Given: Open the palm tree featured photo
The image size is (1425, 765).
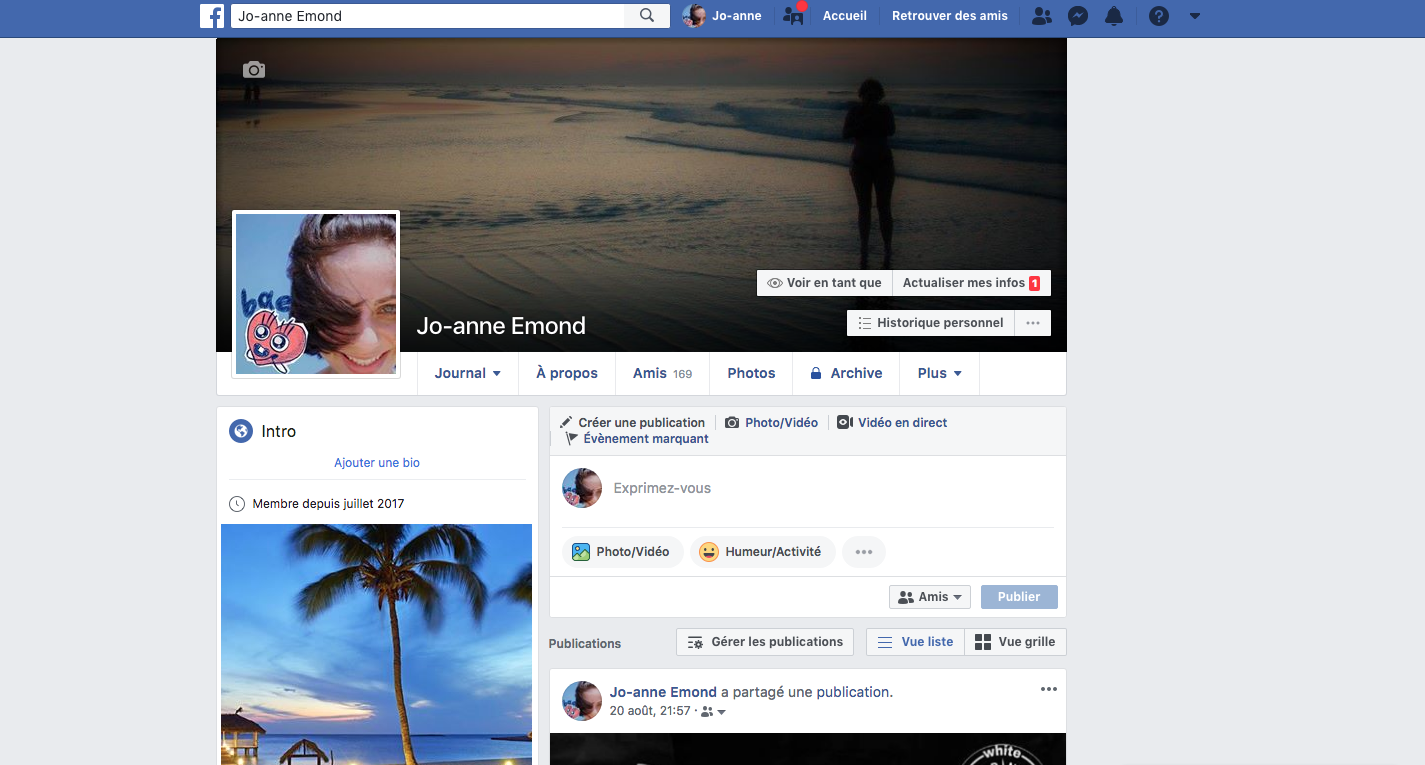Looking at the screenshot, I should (376, 644).
